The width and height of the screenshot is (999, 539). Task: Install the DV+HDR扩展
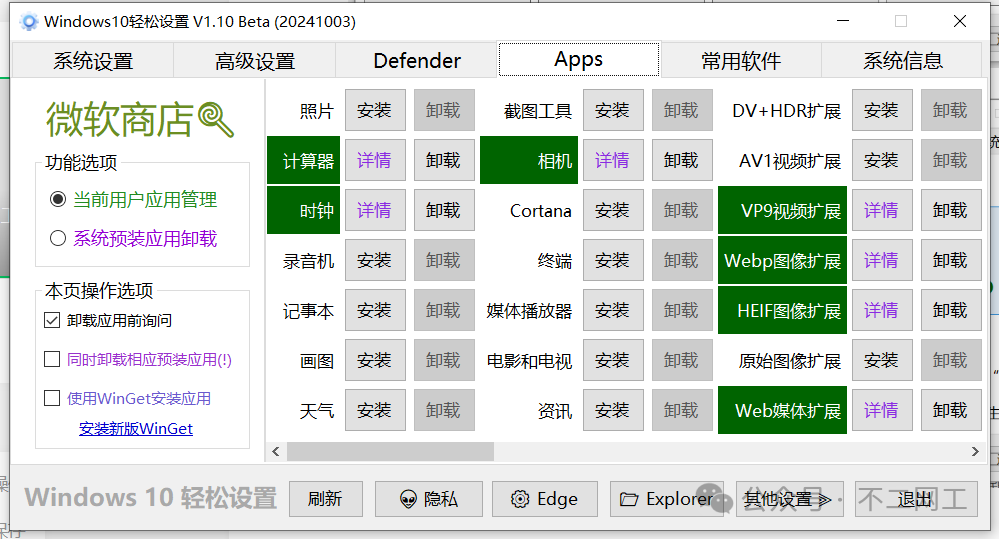point(882,110)
